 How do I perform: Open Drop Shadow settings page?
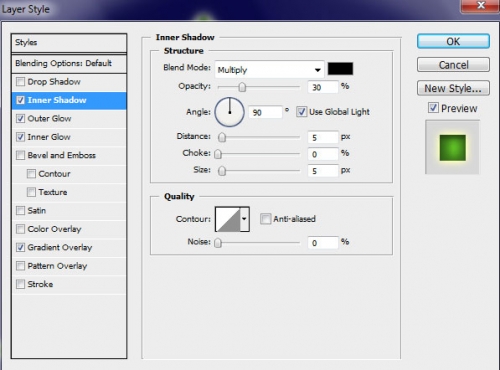(54, 82)
